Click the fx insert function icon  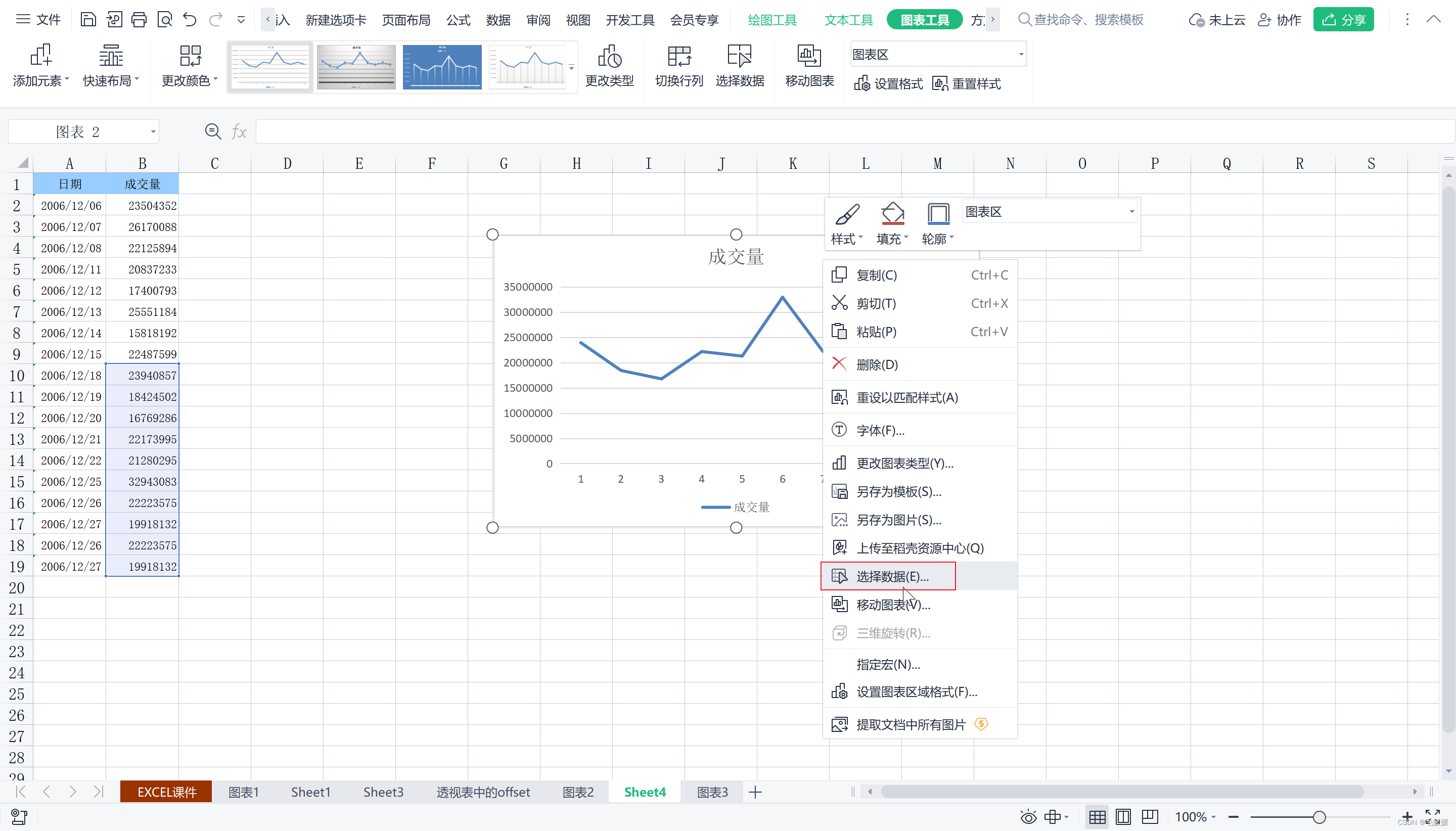coord(239,132)
